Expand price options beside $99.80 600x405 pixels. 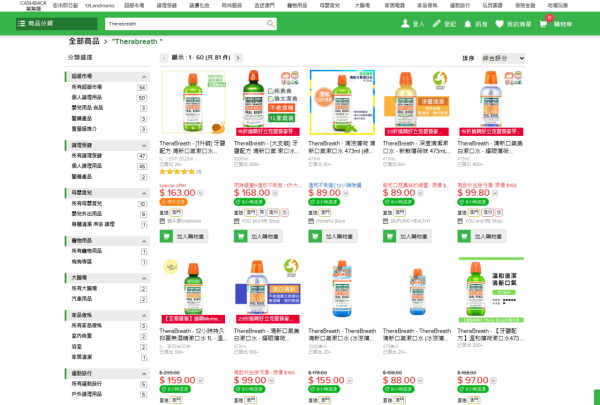click(495, 193)
